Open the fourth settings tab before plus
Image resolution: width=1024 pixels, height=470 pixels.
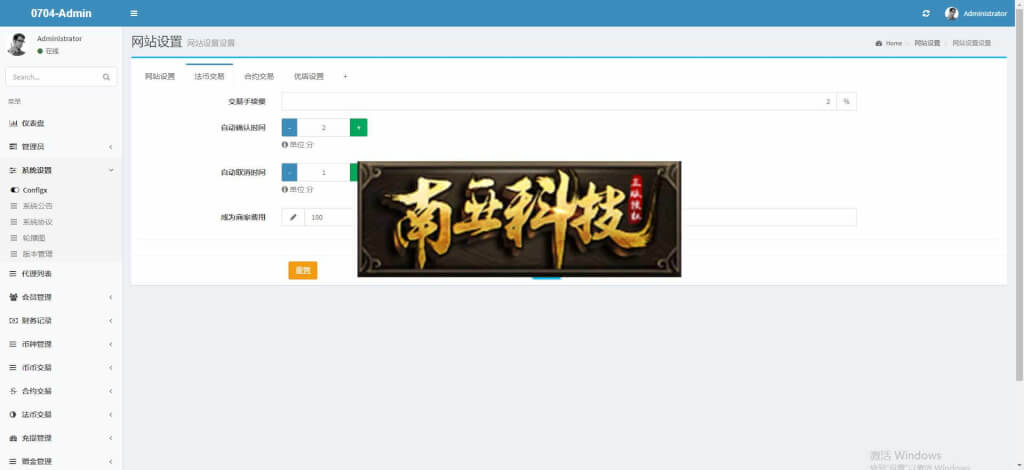click(x=309, y=76)
